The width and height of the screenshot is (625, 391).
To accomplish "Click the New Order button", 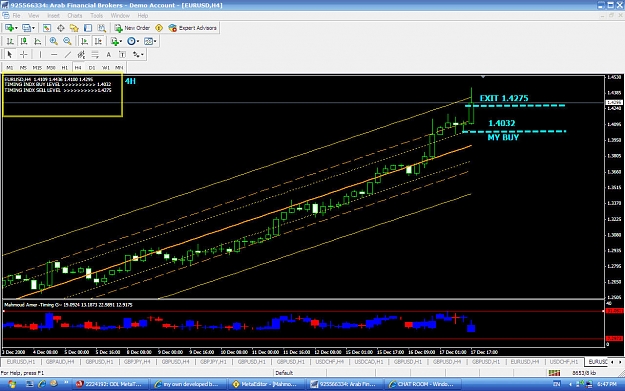I will pyautogui.click(x=132, y=28).
